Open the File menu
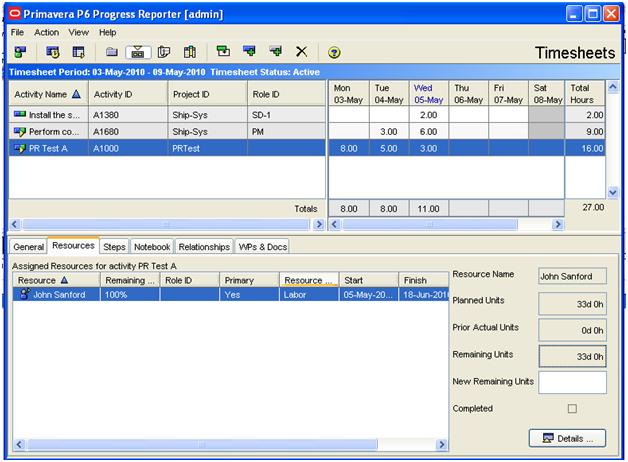This screenshot has width=628, height=462. [17, 32]
